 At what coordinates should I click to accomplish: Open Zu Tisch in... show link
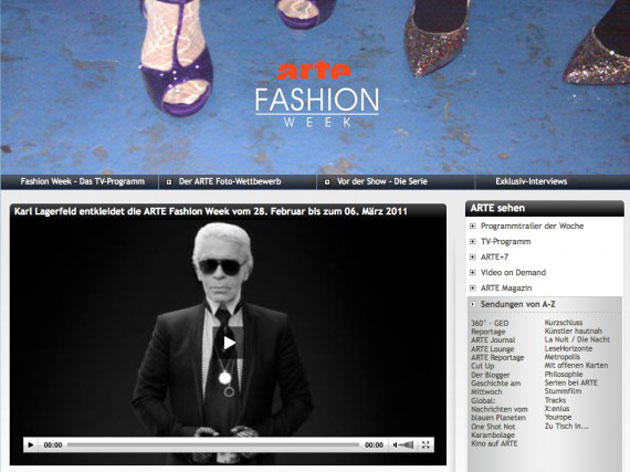pos(566,426)
